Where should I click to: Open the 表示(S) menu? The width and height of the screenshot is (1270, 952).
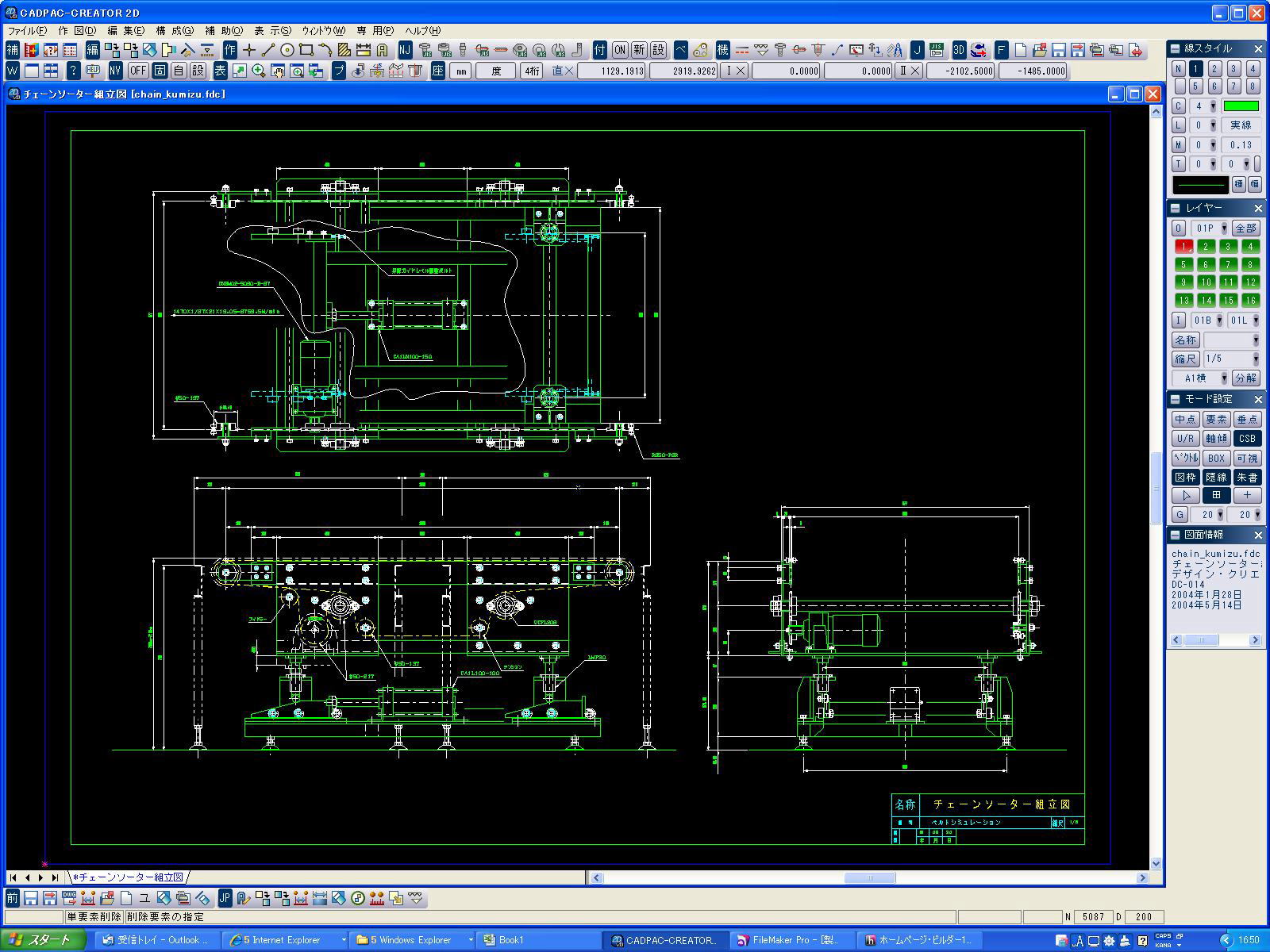pos(272,31)
